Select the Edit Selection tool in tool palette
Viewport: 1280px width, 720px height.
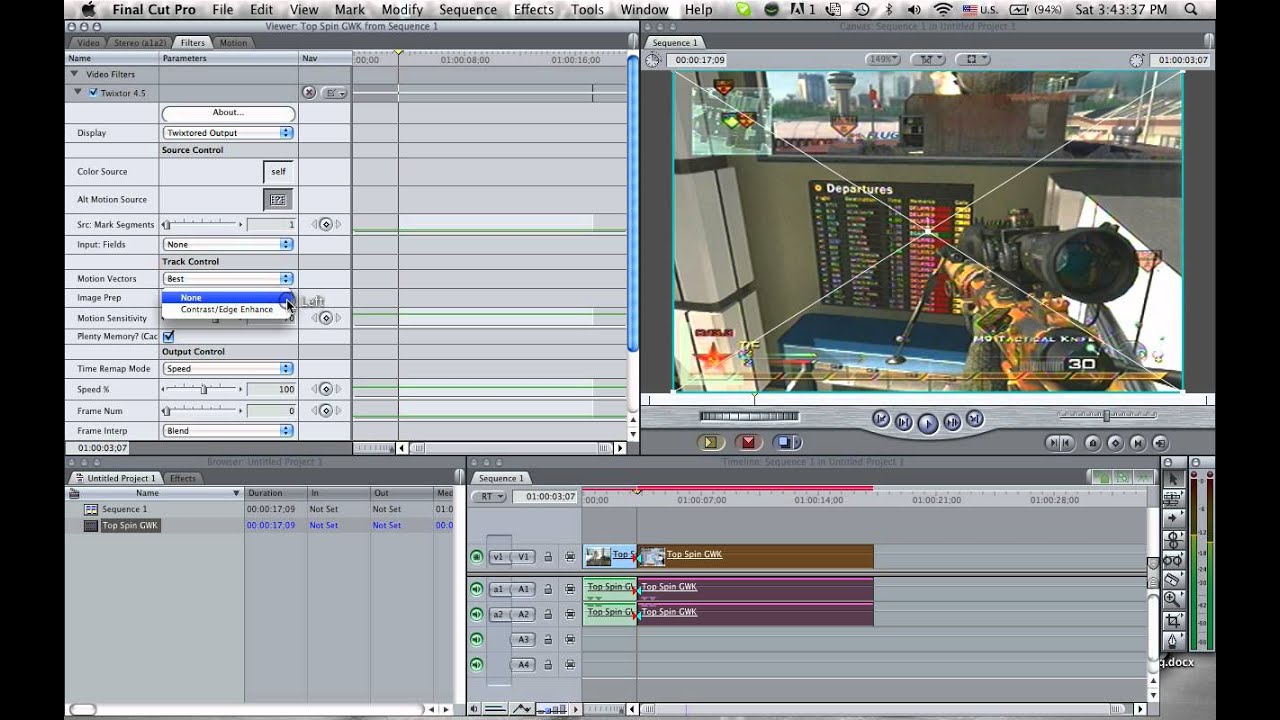[1173, 498]
